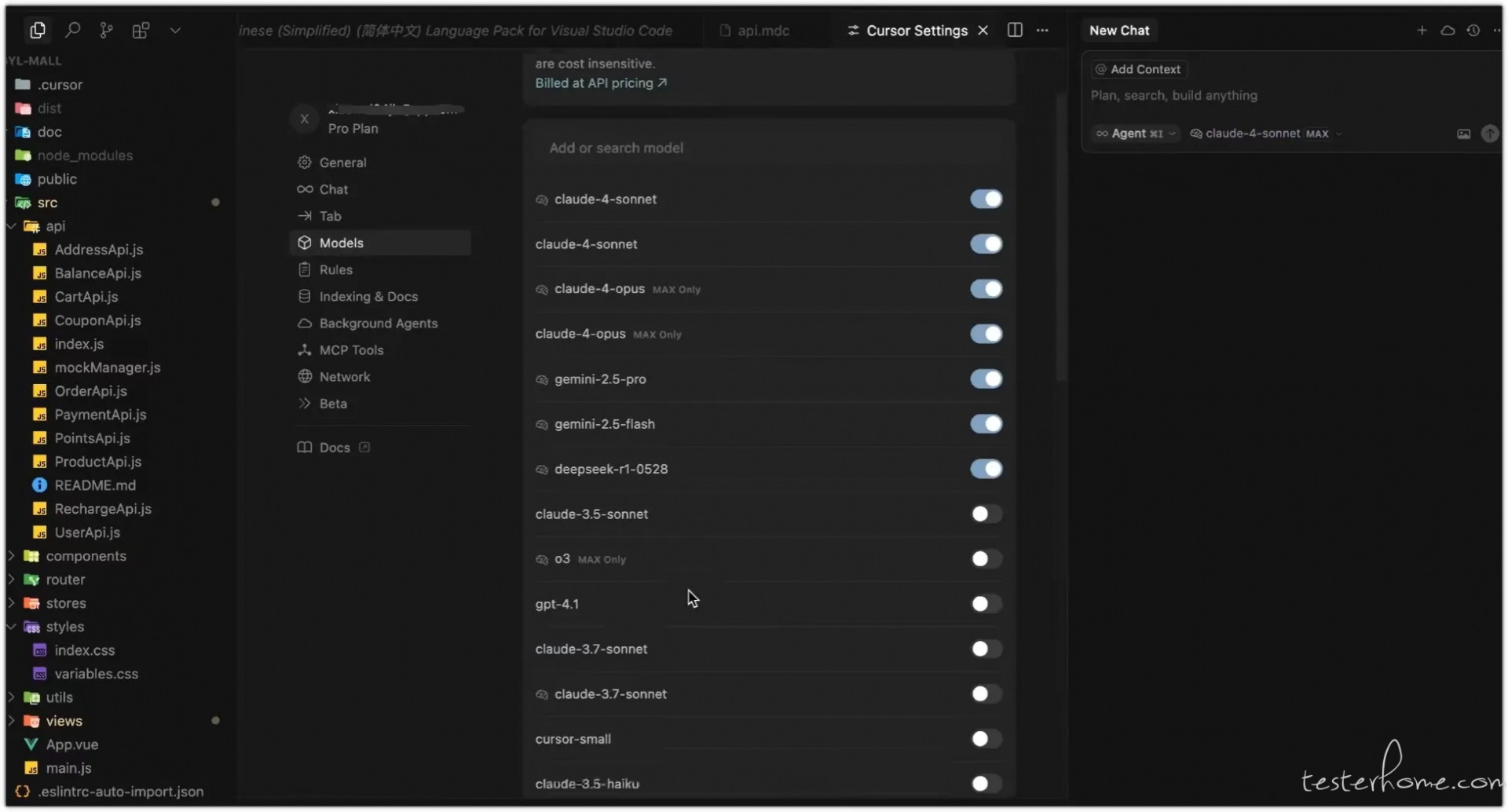This screenshot has width=1508, height=812.
Task: Open the Search view icon
Action: pyautogui.click(x=73, y=30)
